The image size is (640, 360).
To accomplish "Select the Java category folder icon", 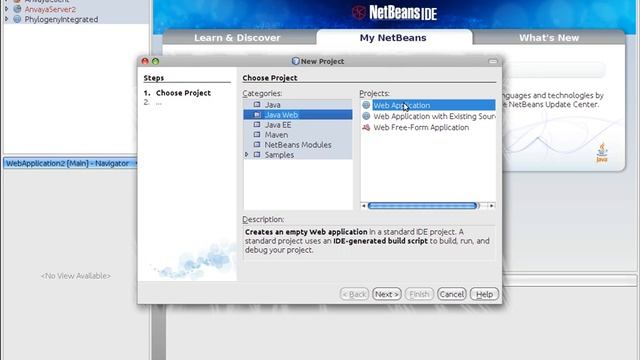I will (257, 105).
